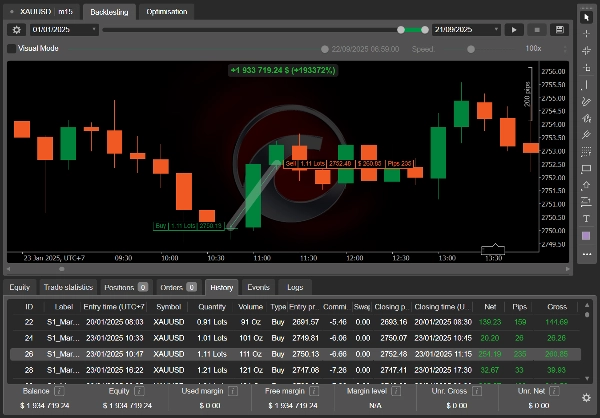This screenshot has width=600, height=418.
Task: Click the purple color swatch in toolbar
Action: (x=586, y=236)
